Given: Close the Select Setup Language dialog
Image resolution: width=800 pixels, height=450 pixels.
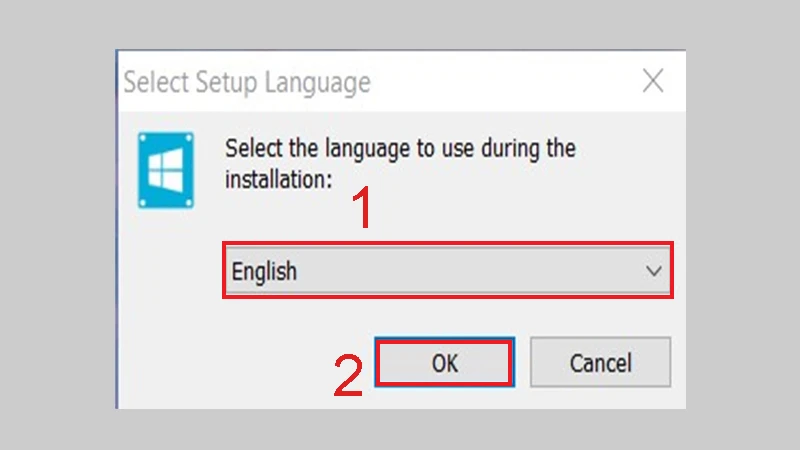Looking at the screenshot, I should pos(653,82).
